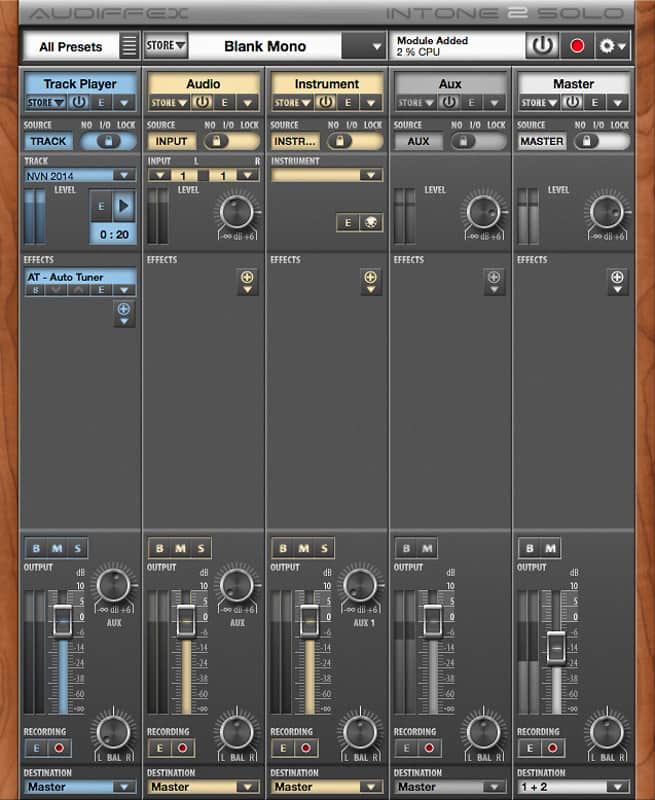Open the global STORE dropdown
Viewport: 655px width, 800px height.
point(166,45)
